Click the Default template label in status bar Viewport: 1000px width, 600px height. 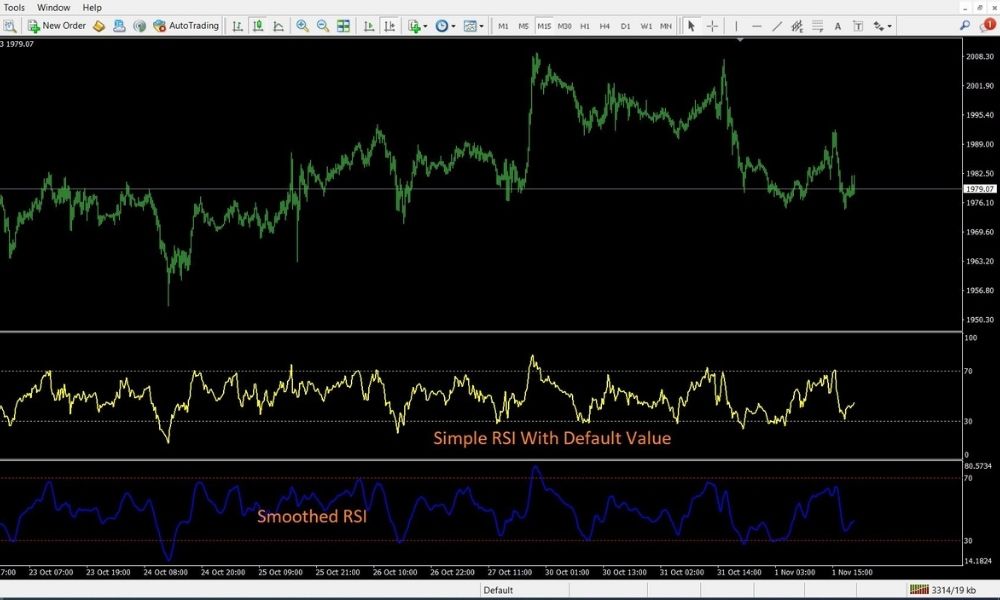(x=497, y=590)
